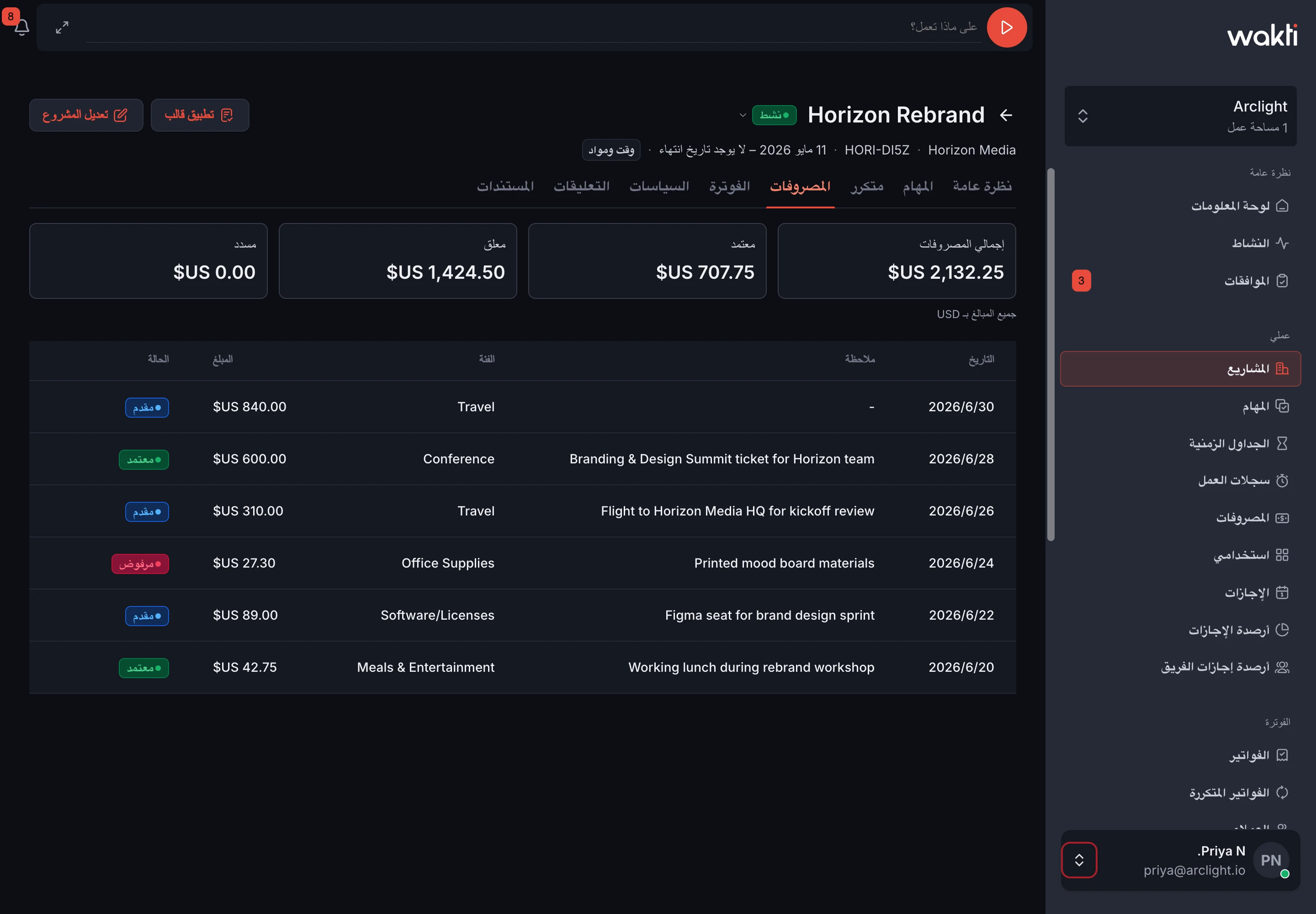
Task: Switch to the التعليقات tab
Action: [581, 186]
